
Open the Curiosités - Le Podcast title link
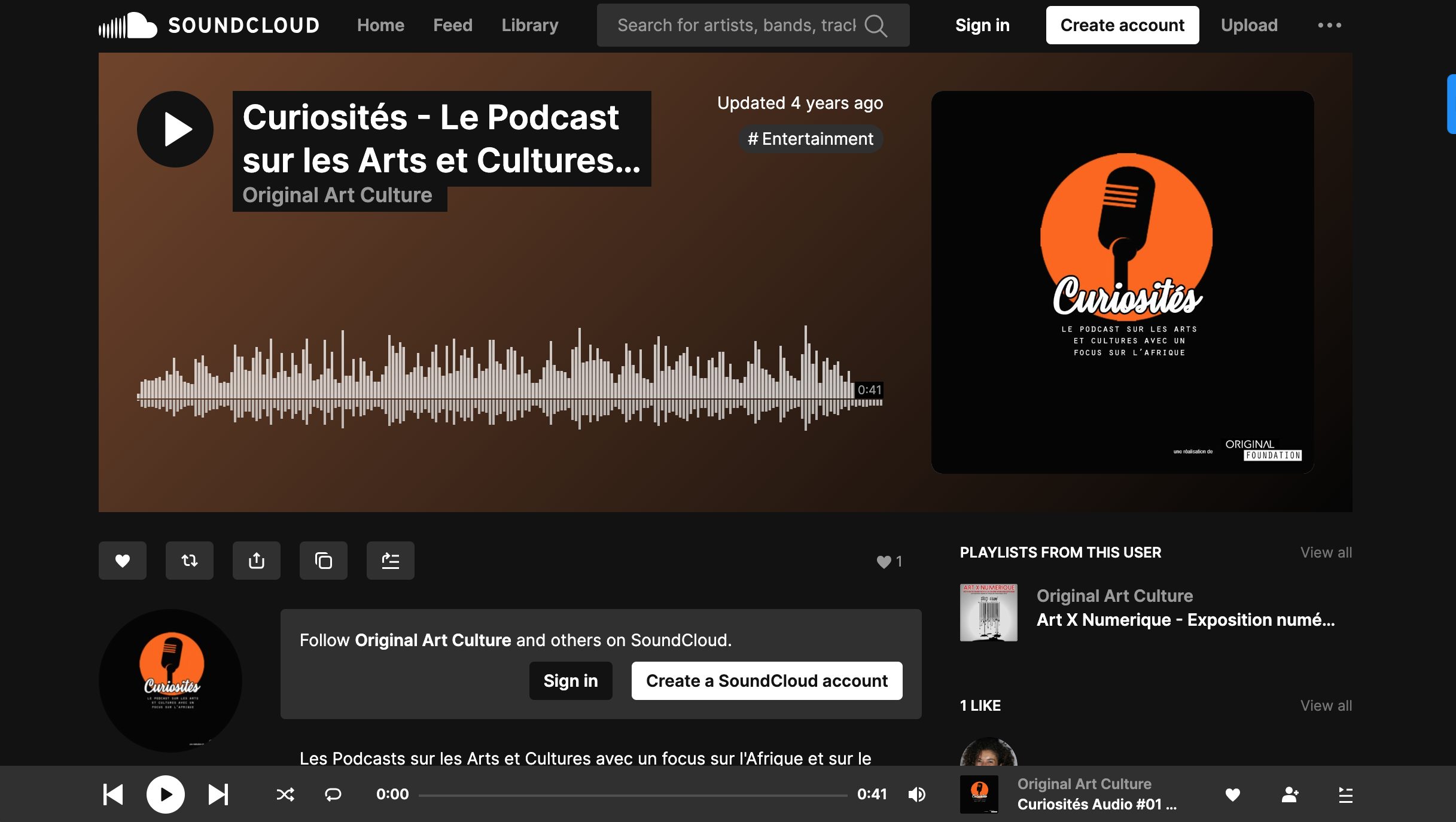pyautogui.click(x=441, y=139)
